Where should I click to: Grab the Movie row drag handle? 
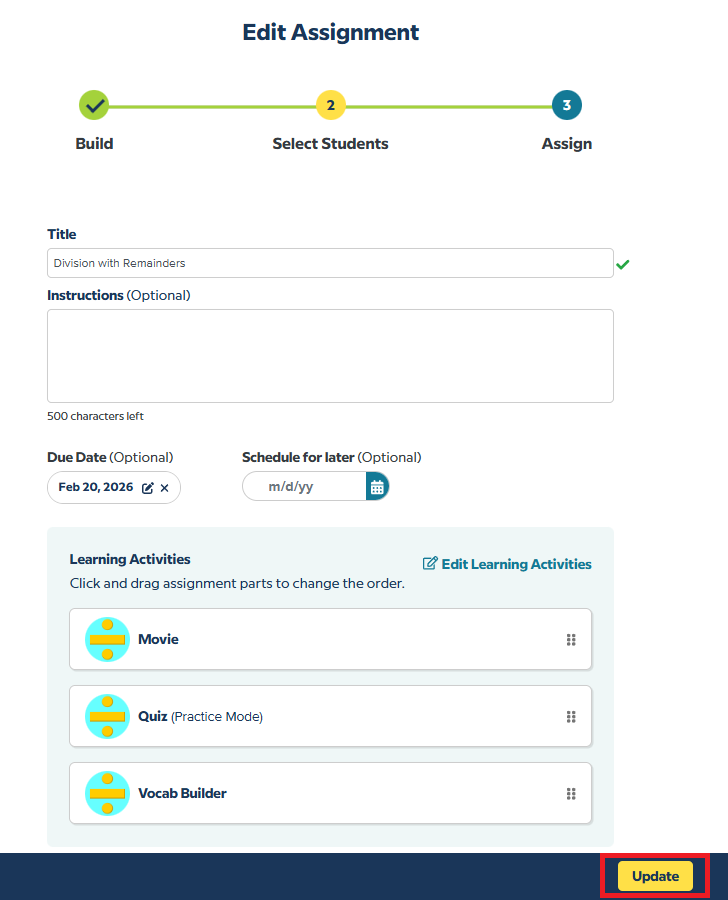[x=571, y=640]
